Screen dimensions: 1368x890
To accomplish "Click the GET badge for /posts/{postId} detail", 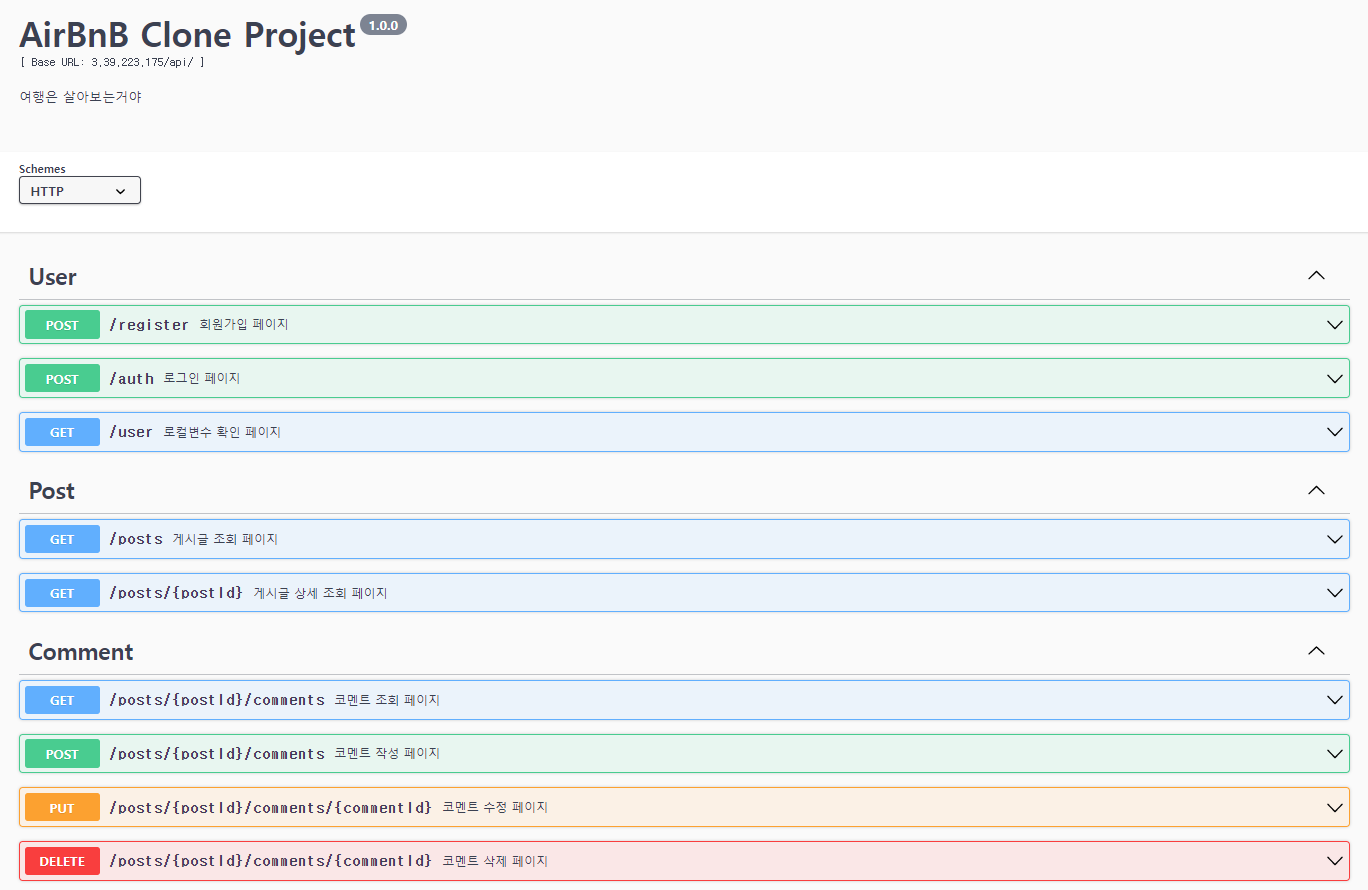I will pyautogui.click(x=62, y=593).
